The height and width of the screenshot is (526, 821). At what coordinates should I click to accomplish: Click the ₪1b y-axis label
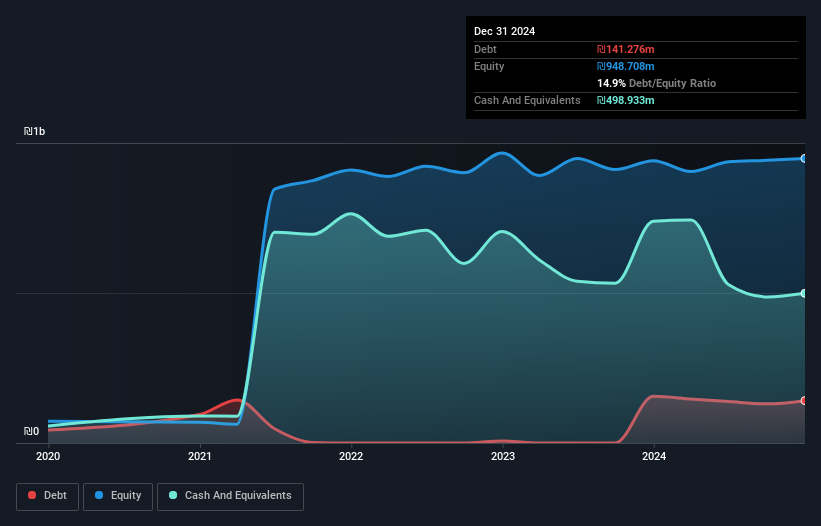coord(35,131)
